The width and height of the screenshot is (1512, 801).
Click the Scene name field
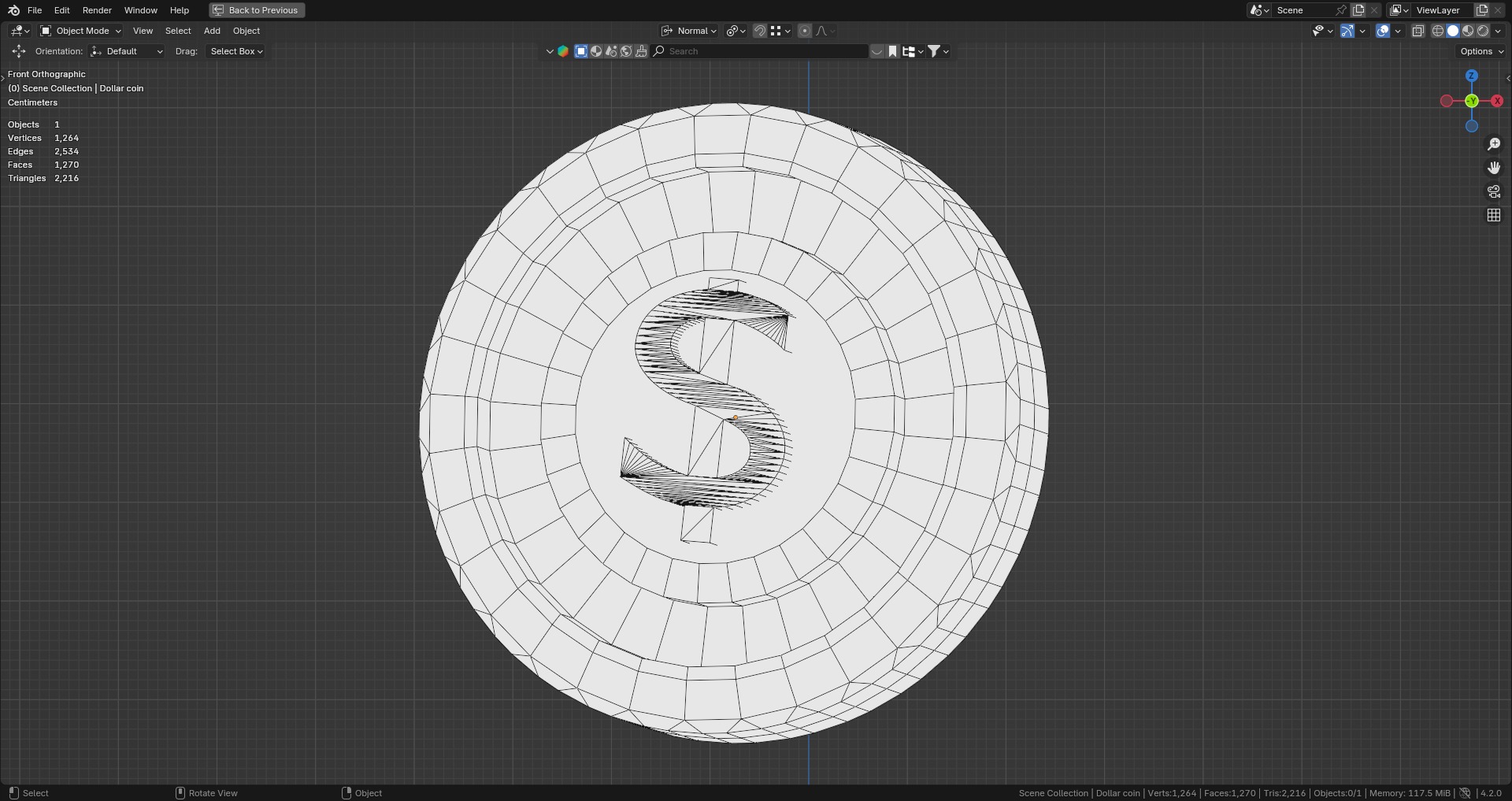pyautogui.click(x=1303, y=10)
